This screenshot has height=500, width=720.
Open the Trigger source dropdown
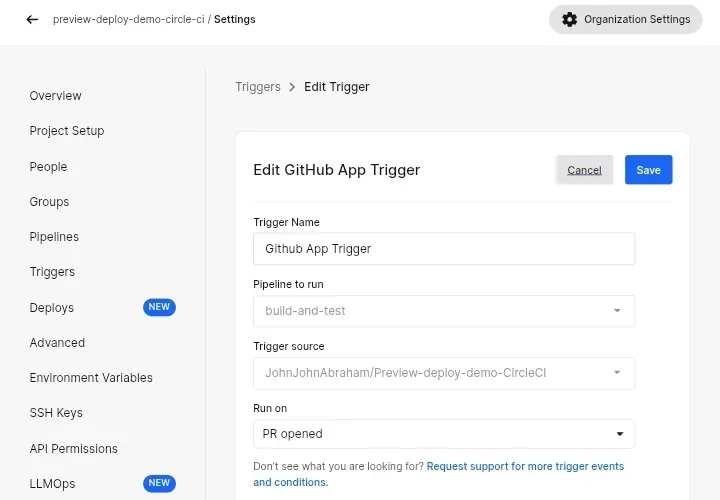click(444, 373)
